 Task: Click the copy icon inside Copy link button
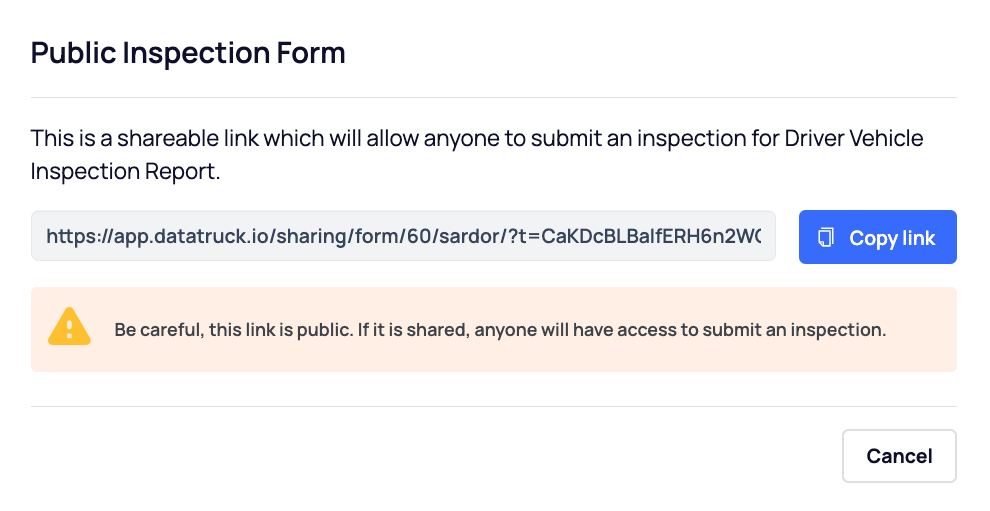[x=826, y=237]
